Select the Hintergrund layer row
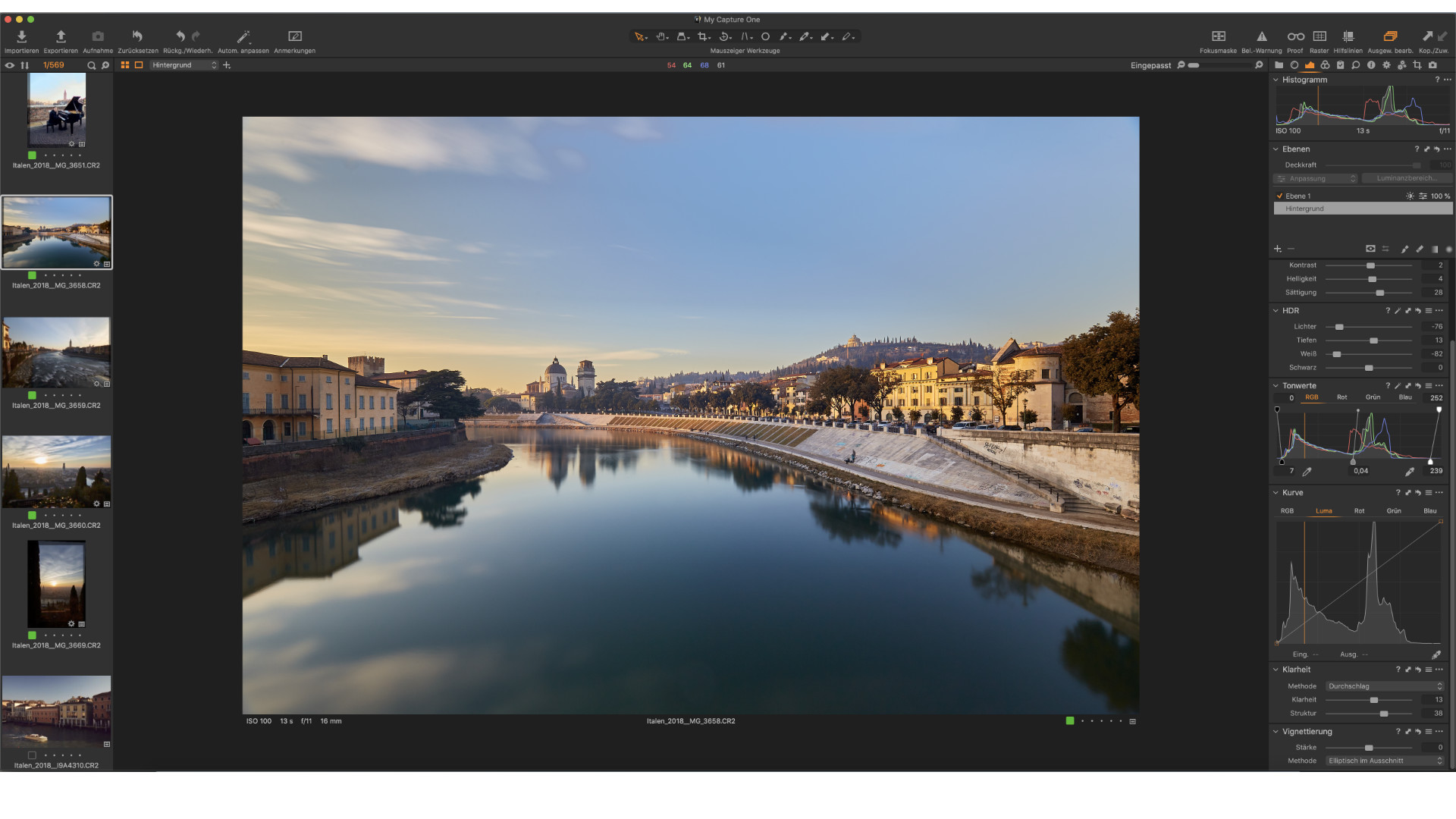Image resolution: width=1456 pixels, height=819 pixels. point(1363,209)
